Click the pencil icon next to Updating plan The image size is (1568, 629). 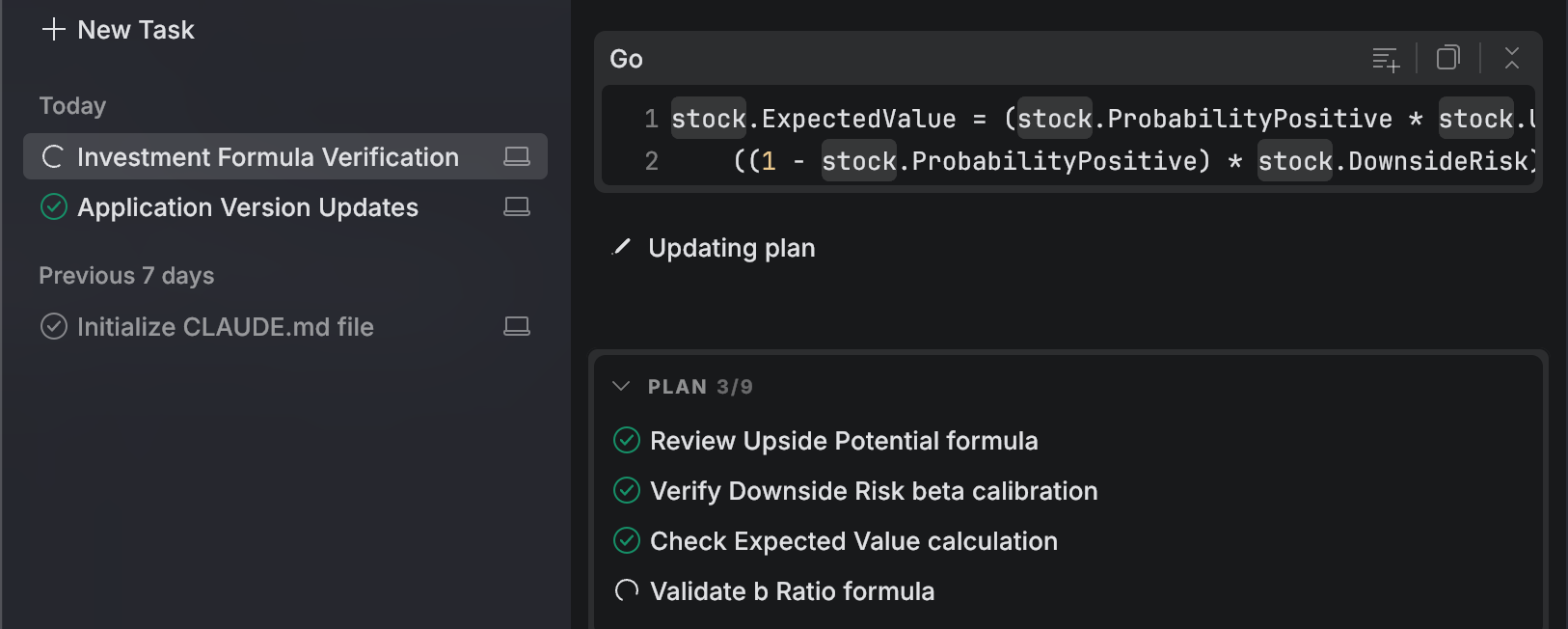[x=622, y=248]
